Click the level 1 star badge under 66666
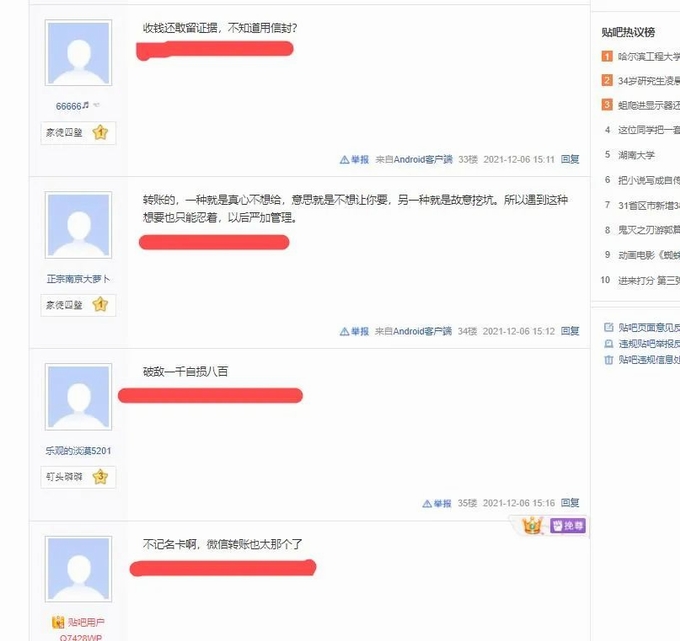Screen dimensions: 680x641 point(100,132)
